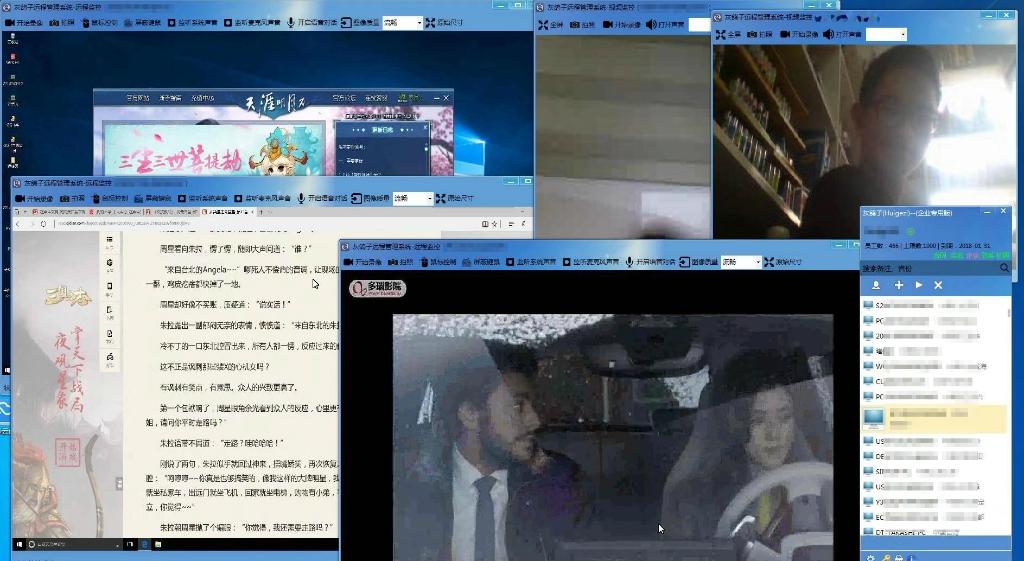Go fullscreen in the right camera window
Image resolution: width=1024 pixels, height=561 pixels.
pyautogui.click(x=728, y=35)
